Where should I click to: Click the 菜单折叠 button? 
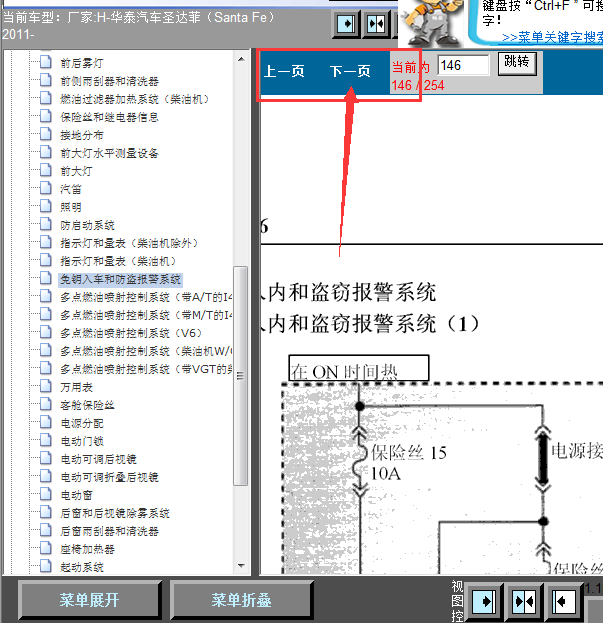pyautogui.click(x=242, y=600)
